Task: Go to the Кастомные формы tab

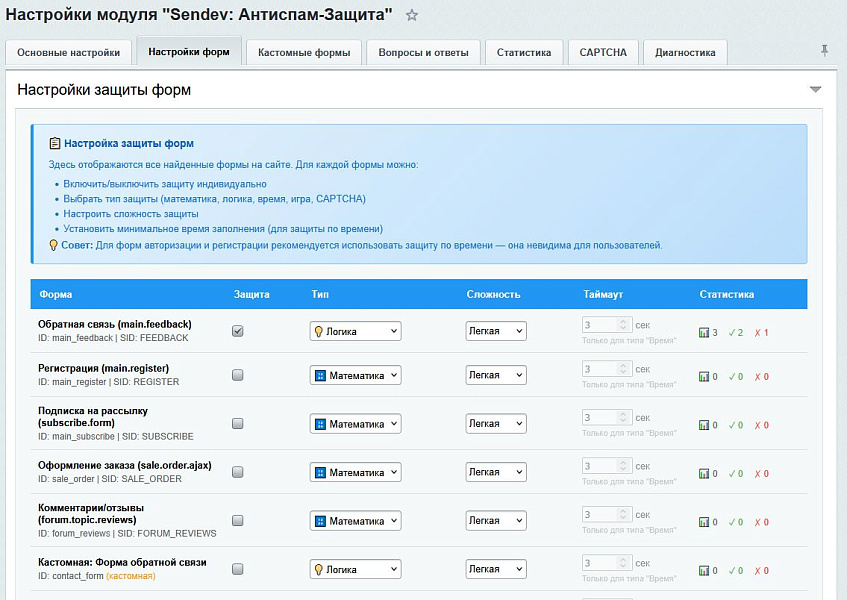Action: tap(303, 53)
